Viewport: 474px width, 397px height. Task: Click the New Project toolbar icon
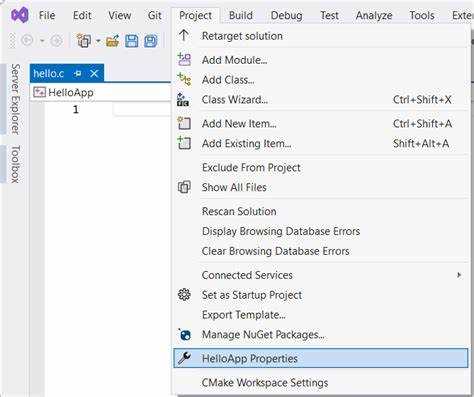pos(84,41)
